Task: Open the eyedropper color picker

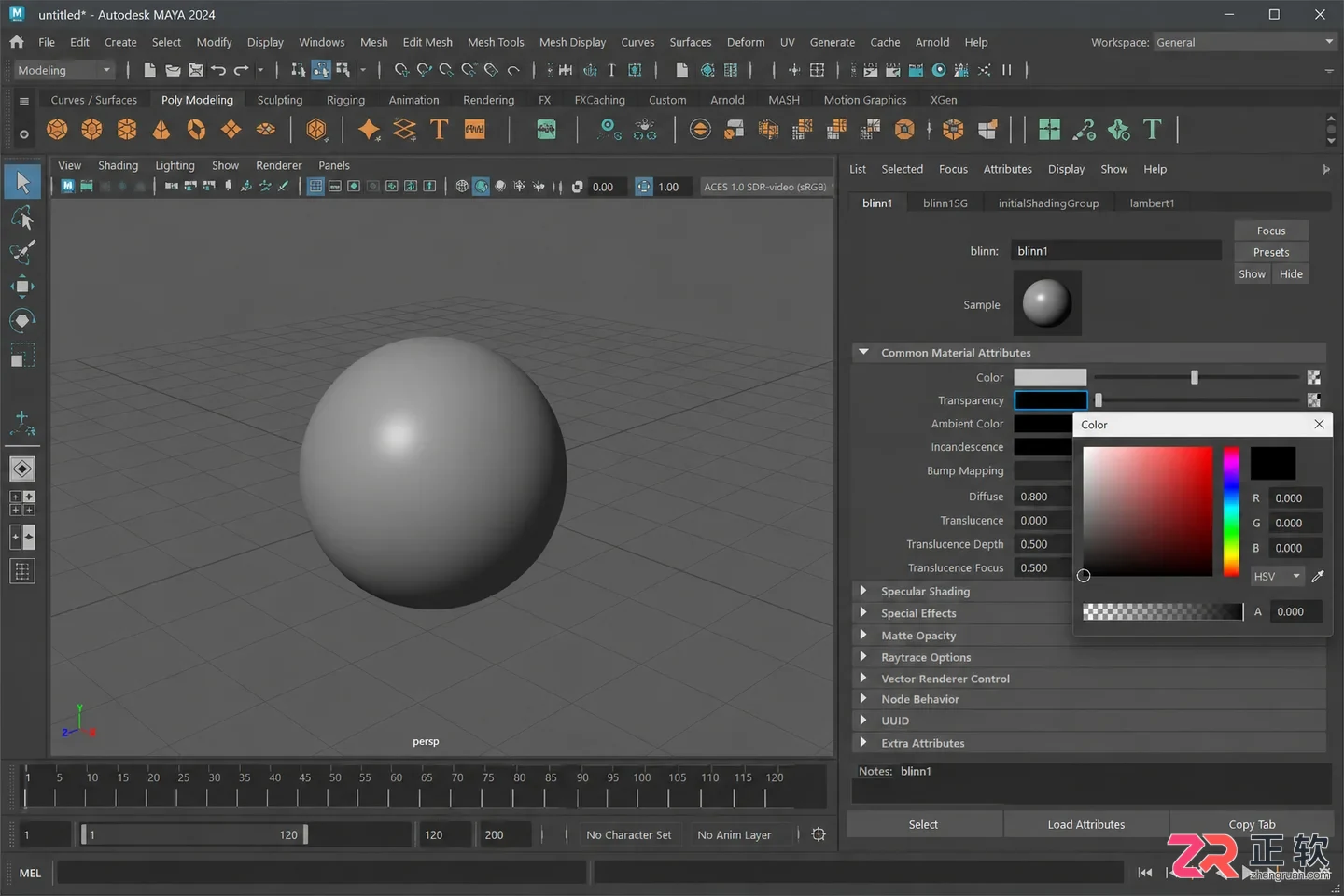Action: [1318, 576]
